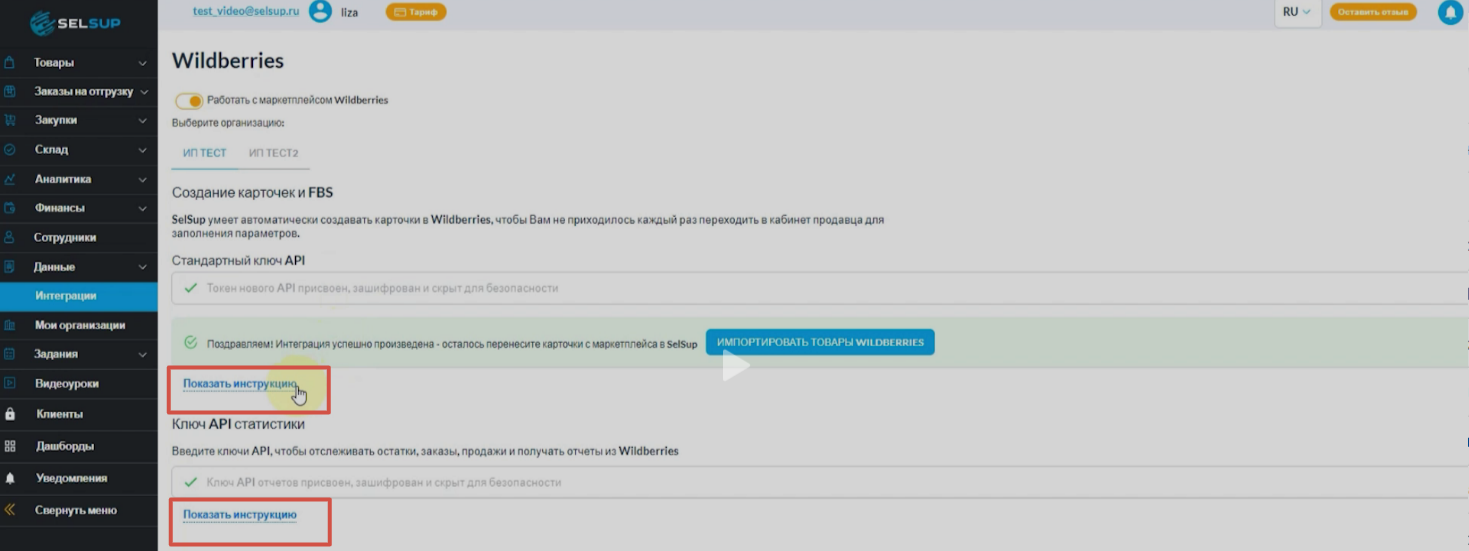Click the orange Тариф button
1469x551 pixels.
coord(416,12)
